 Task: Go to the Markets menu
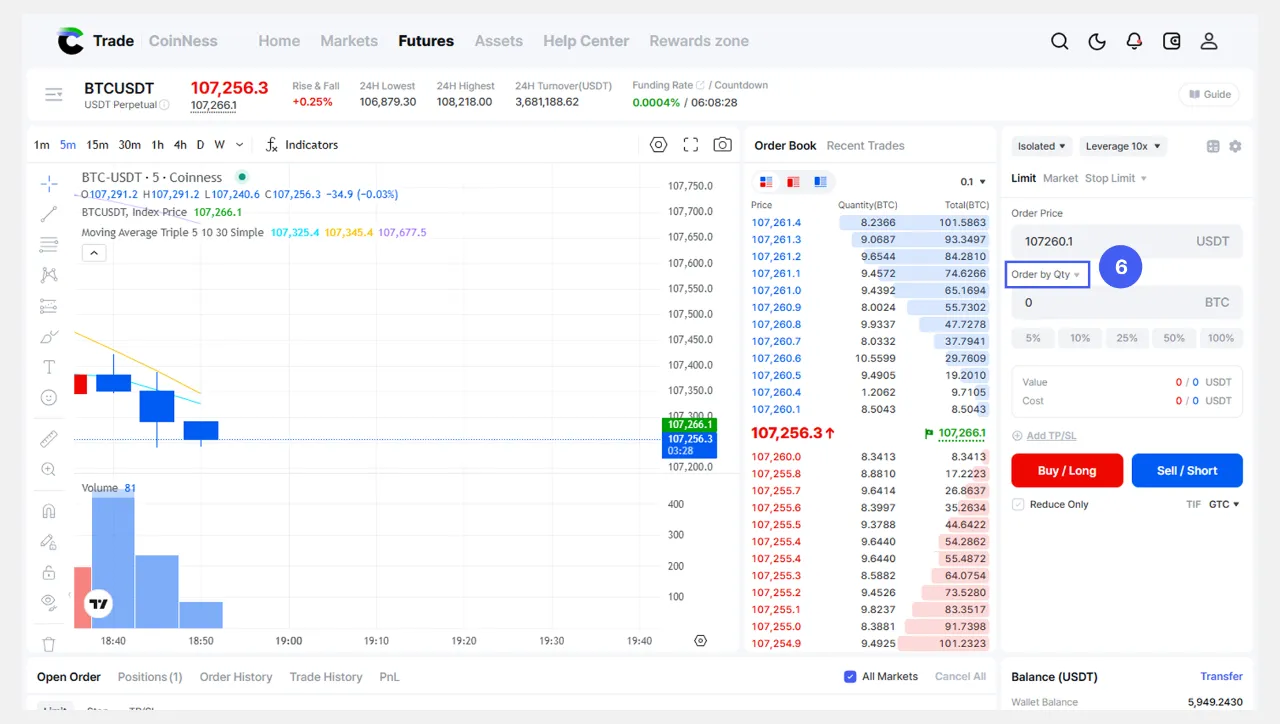pyautogui.click(x=349, y=41)
